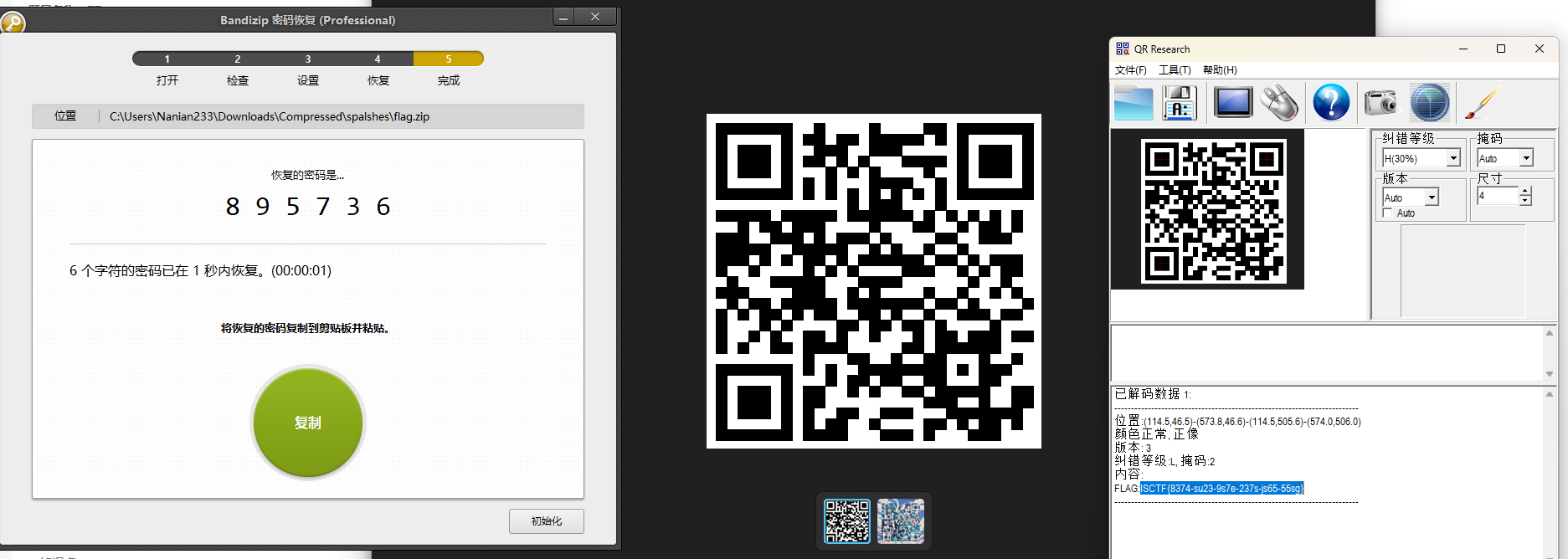Close the Bandizip password recovery window
Viewport: 1568px width, 559px height.
(595, 17)
